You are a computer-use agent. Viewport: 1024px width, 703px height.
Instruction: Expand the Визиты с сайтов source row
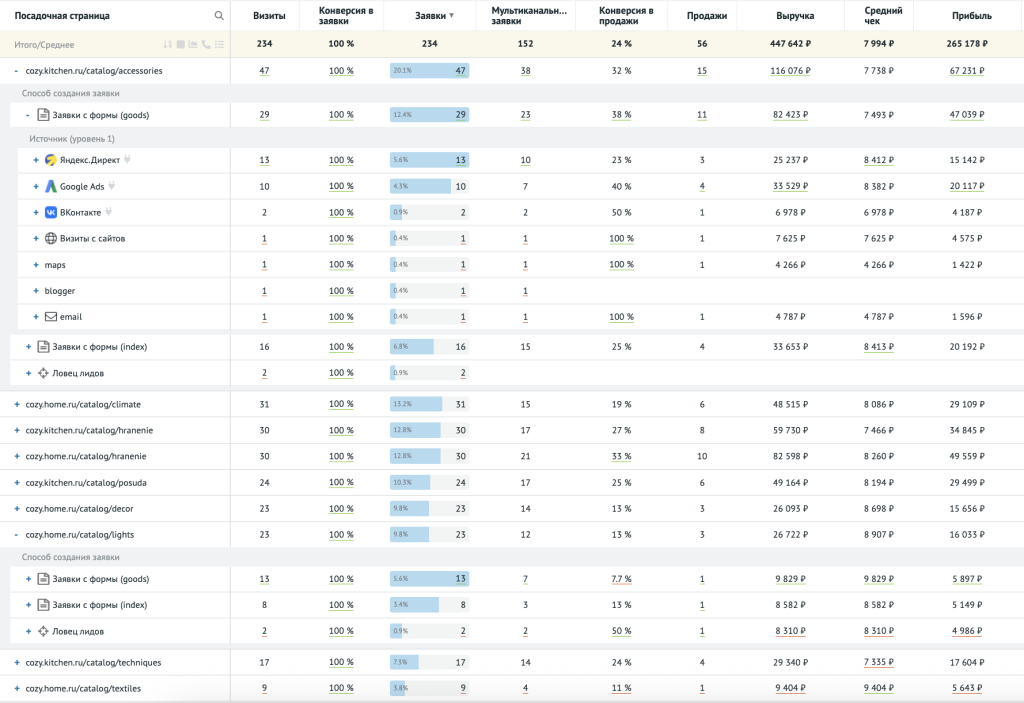(x=37, y=238)
